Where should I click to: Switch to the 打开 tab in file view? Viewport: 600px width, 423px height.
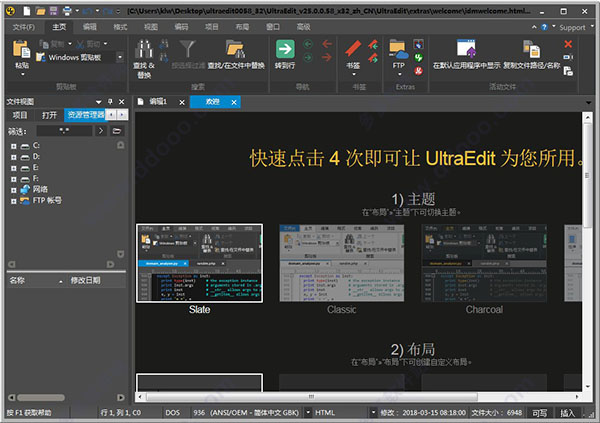tap(49, 115)
